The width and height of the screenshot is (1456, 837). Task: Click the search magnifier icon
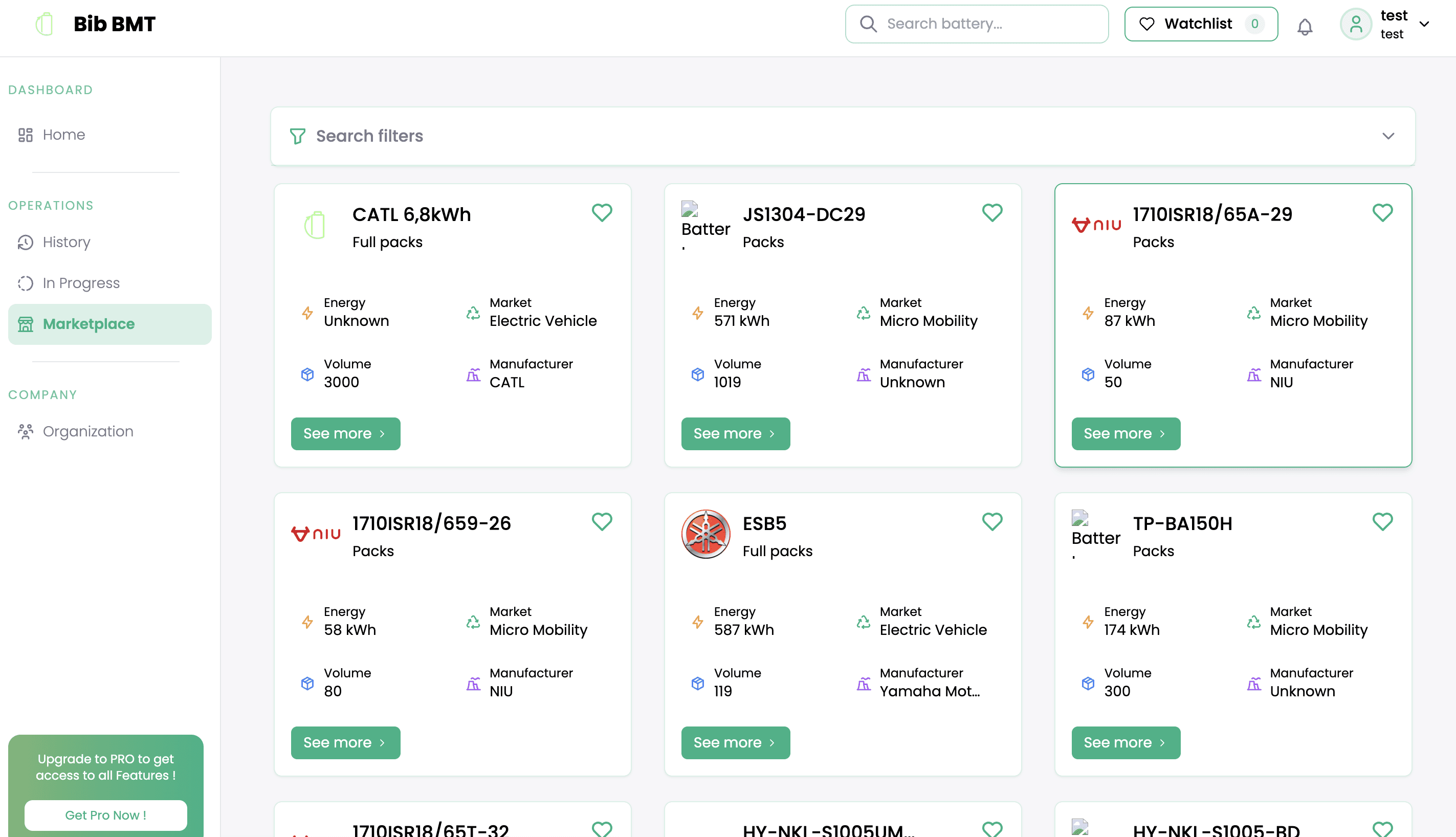[x=868, y=24]
